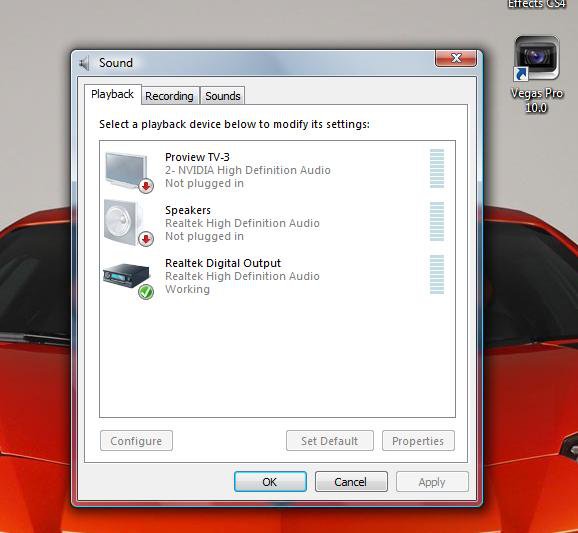Open device Properties button

pos(418,440)
